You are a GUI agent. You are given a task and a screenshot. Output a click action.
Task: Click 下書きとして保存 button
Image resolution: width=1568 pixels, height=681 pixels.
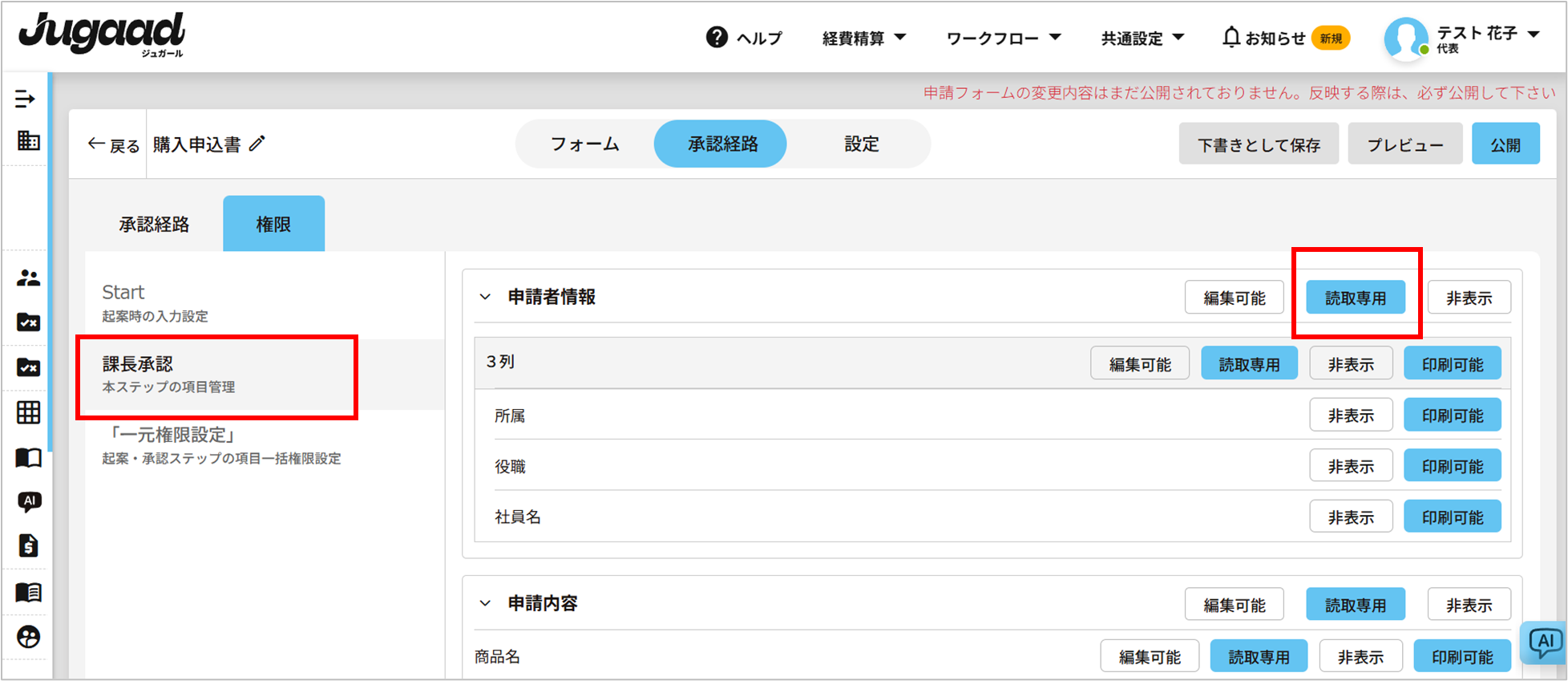(x=1258, y=144)
